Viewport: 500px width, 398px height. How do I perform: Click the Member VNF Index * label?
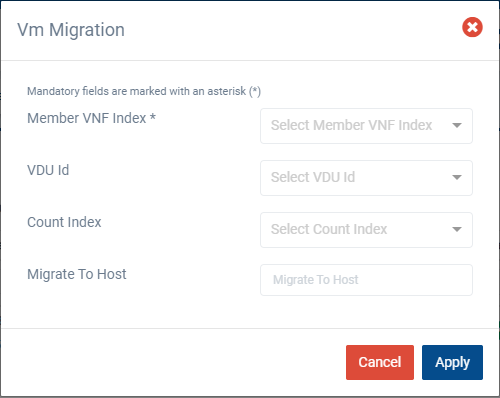91,118
